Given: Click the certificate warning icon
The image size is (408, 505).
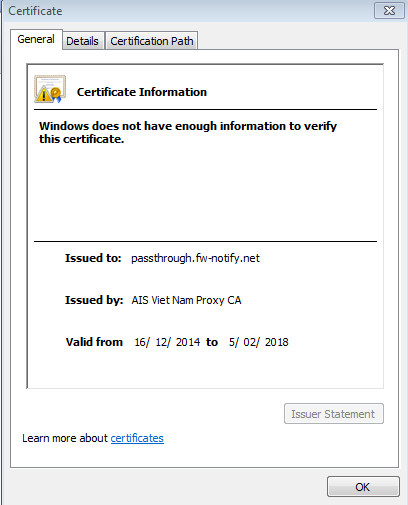Looking at the screenshot, I should (50, 89).
